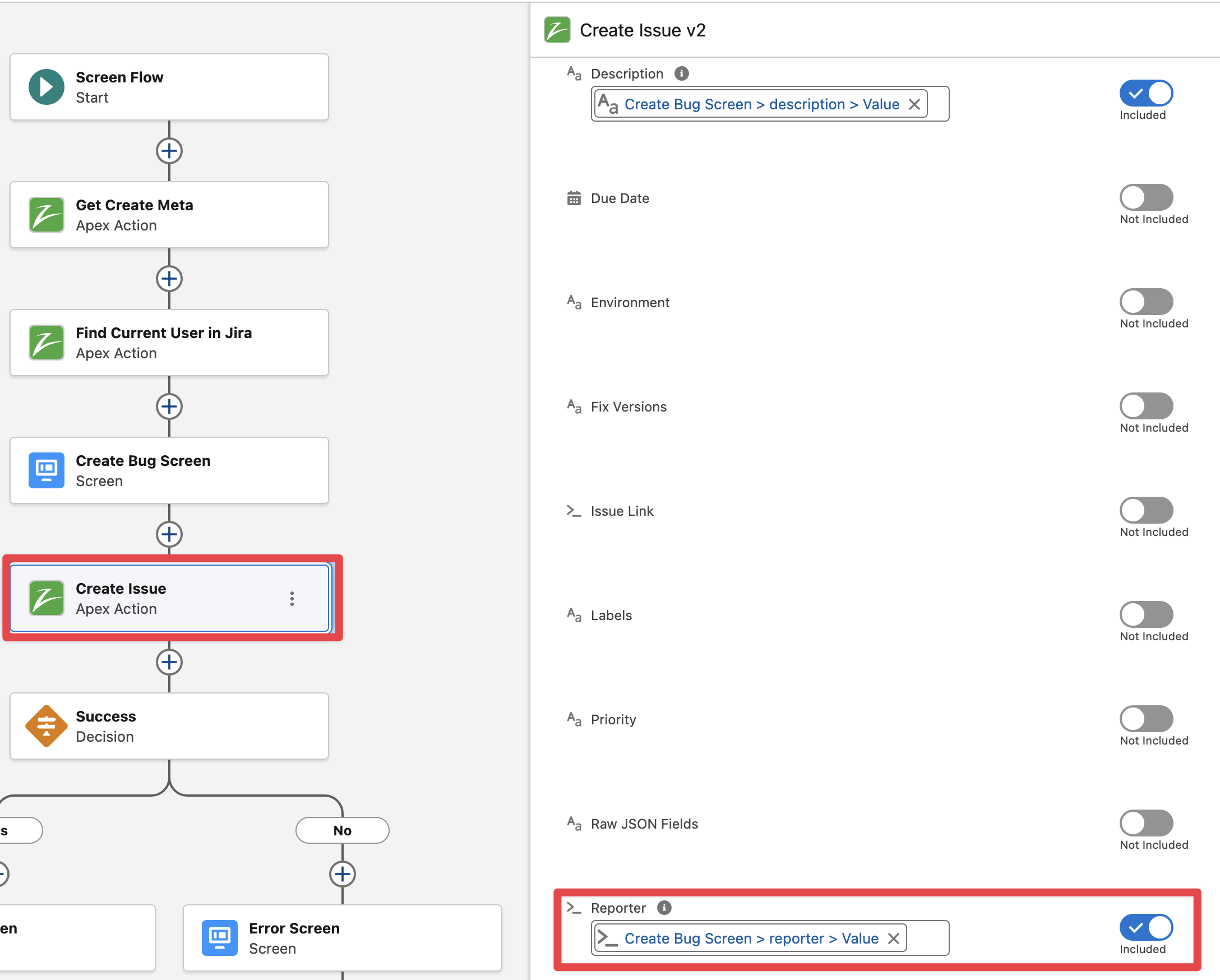Click the Create Bug Screen node icon
This screenshot has width=1220, height=980.
coord(47,470)
